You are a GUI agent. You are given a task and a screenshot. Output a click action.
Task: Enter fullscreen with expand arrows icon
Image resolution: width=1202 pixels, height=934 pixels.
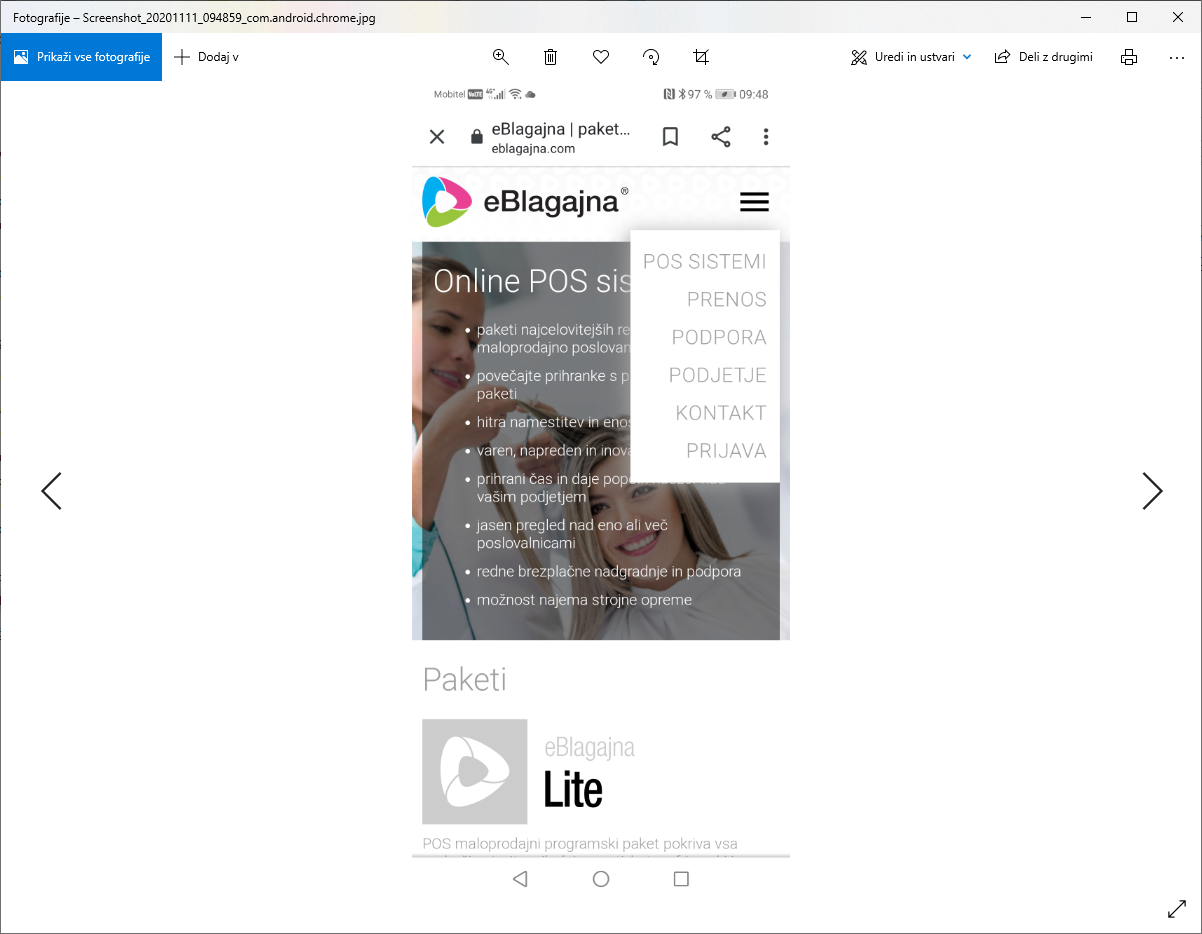tap(1177, 909)
